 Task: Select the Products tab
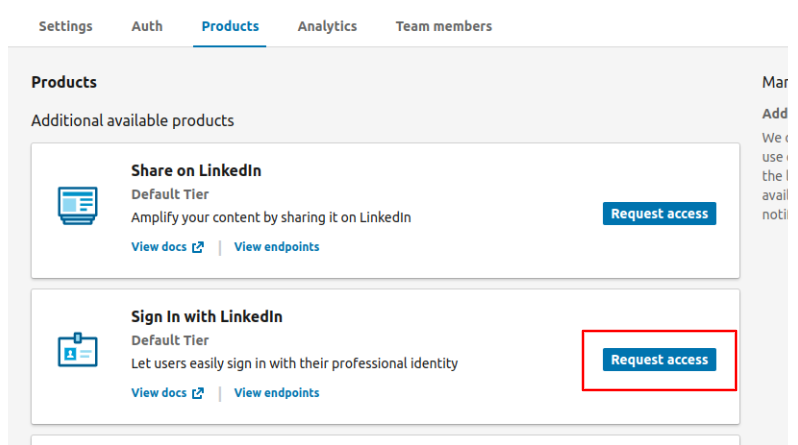pyautogui.click(x=230, y=26)
